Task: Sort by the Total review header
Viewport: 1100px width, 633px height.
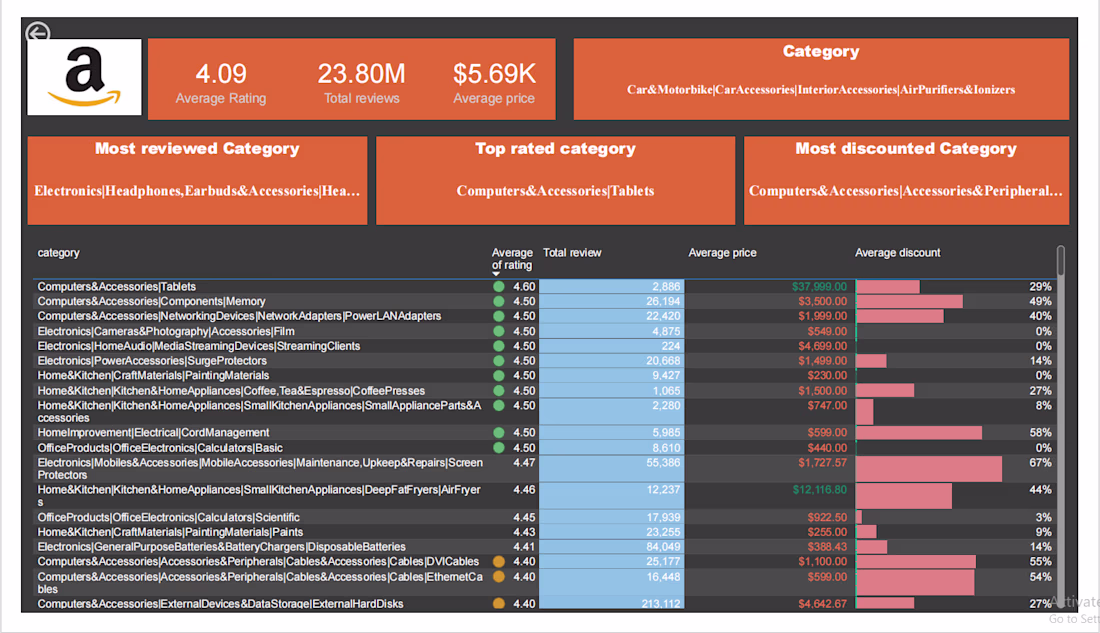Action: pos(572,253)
